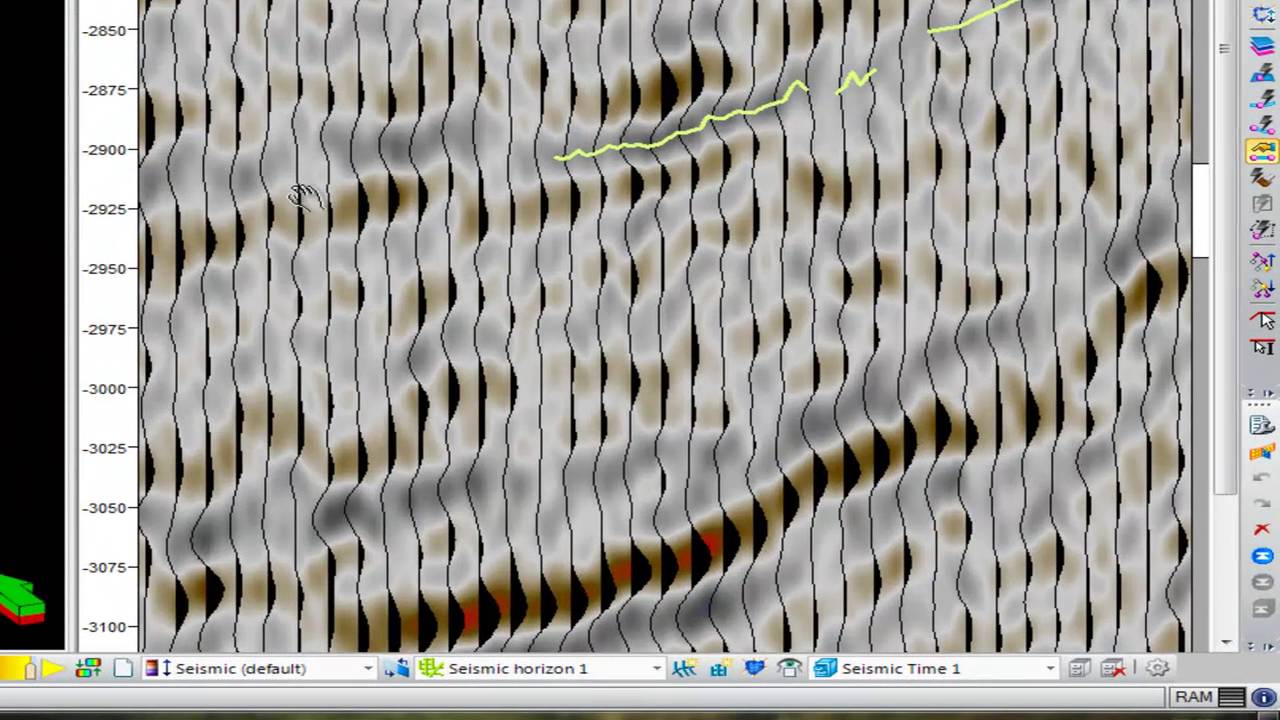Click the -3050 depth axis label
Image resolution: width=1280 pixels, height=720 pixels.
[104, 508]
